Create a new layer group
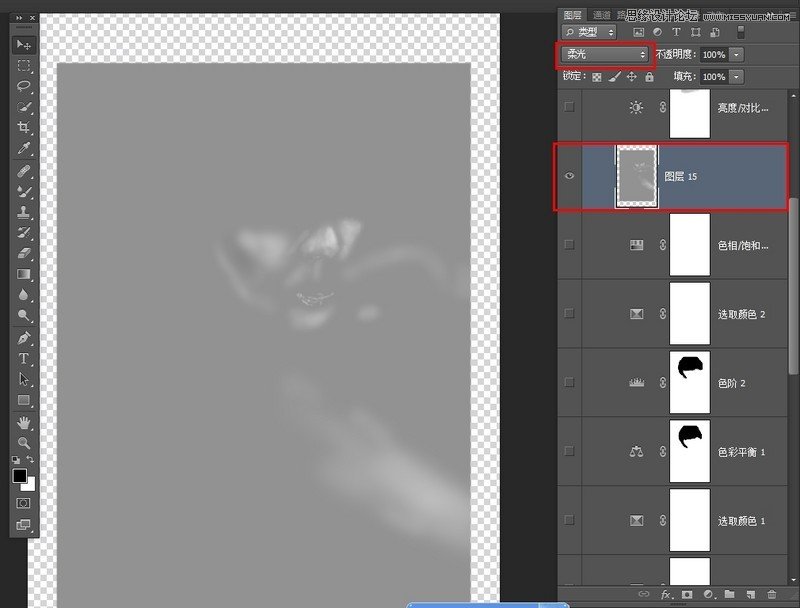 (x=730, y=594)
